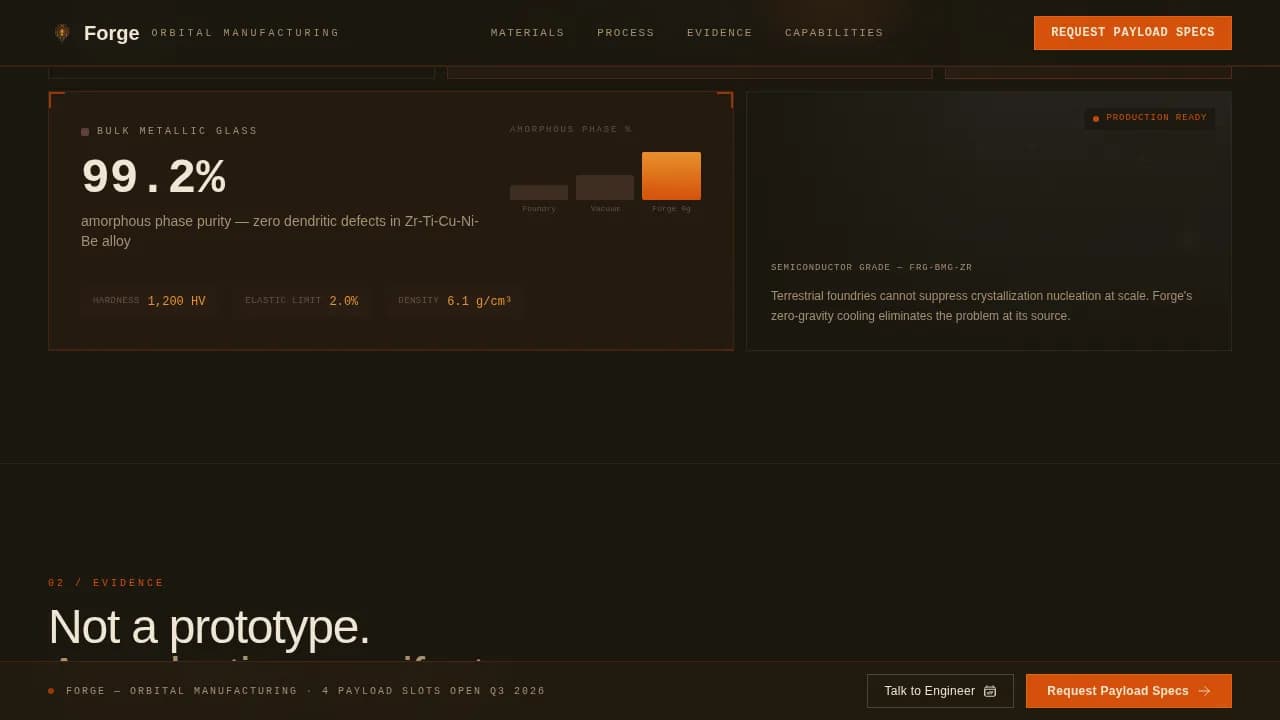This screenshot has height=720, width=1280.
Task: Jump to Evidence in the navigation
Action: 719,33
